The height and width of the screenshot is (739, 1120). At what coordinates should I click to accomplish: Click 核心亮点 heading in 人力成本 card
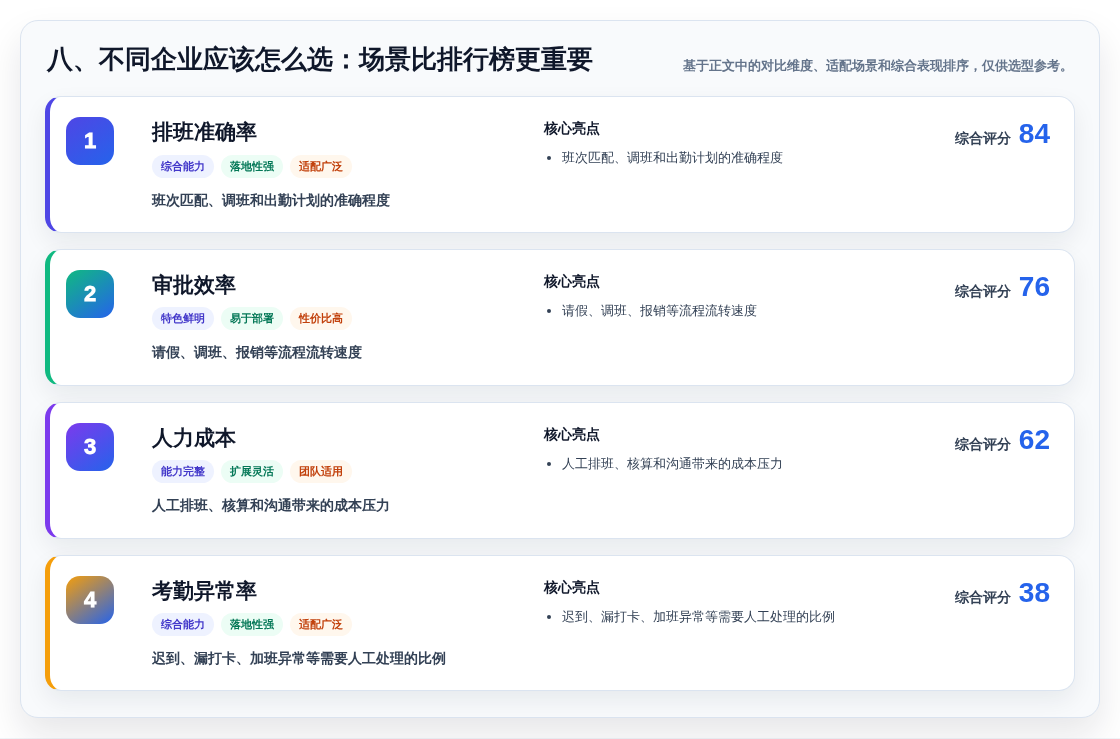[571, 434]
